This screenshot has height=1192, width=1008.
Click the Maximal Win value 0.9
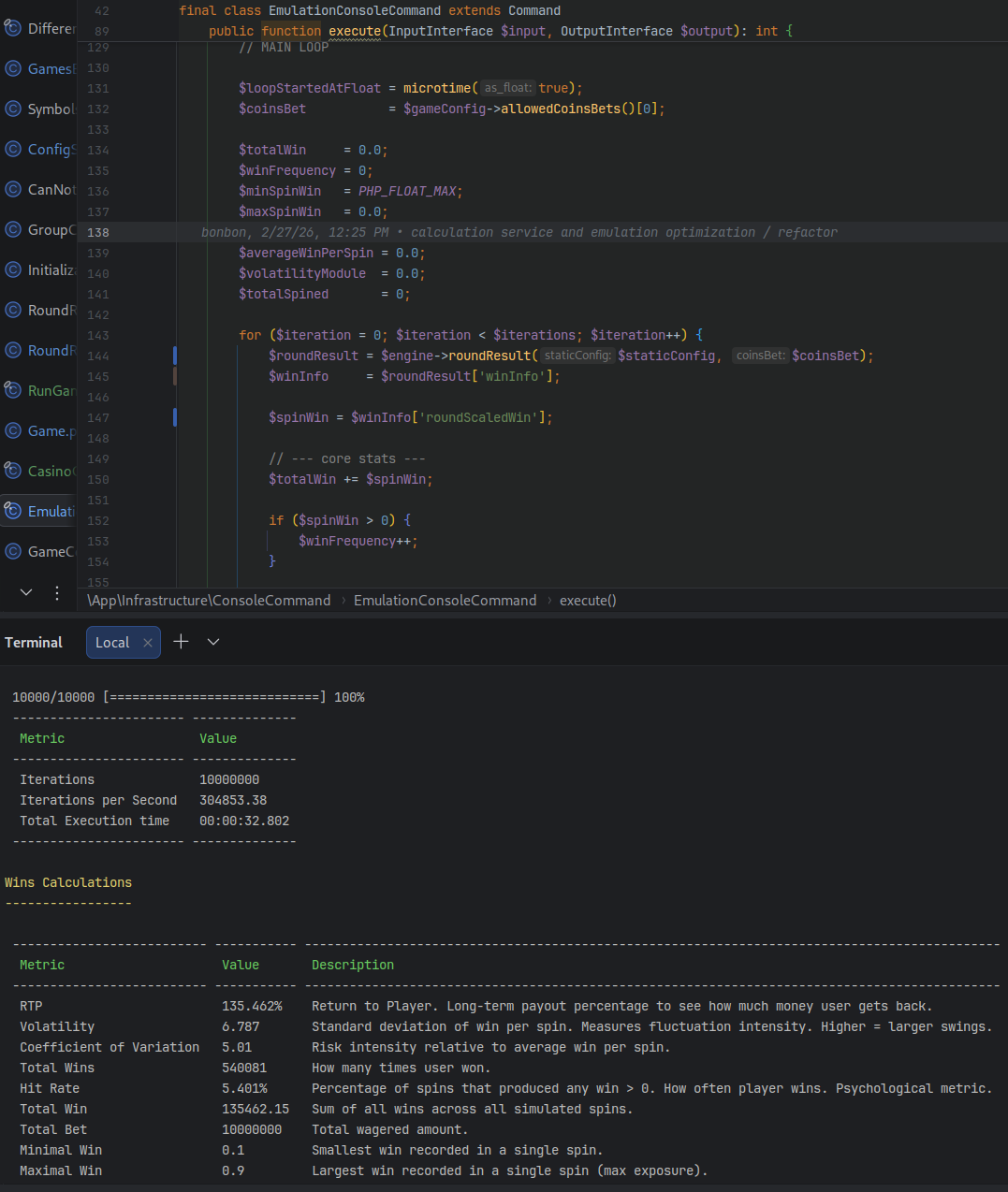(233, 1170)
